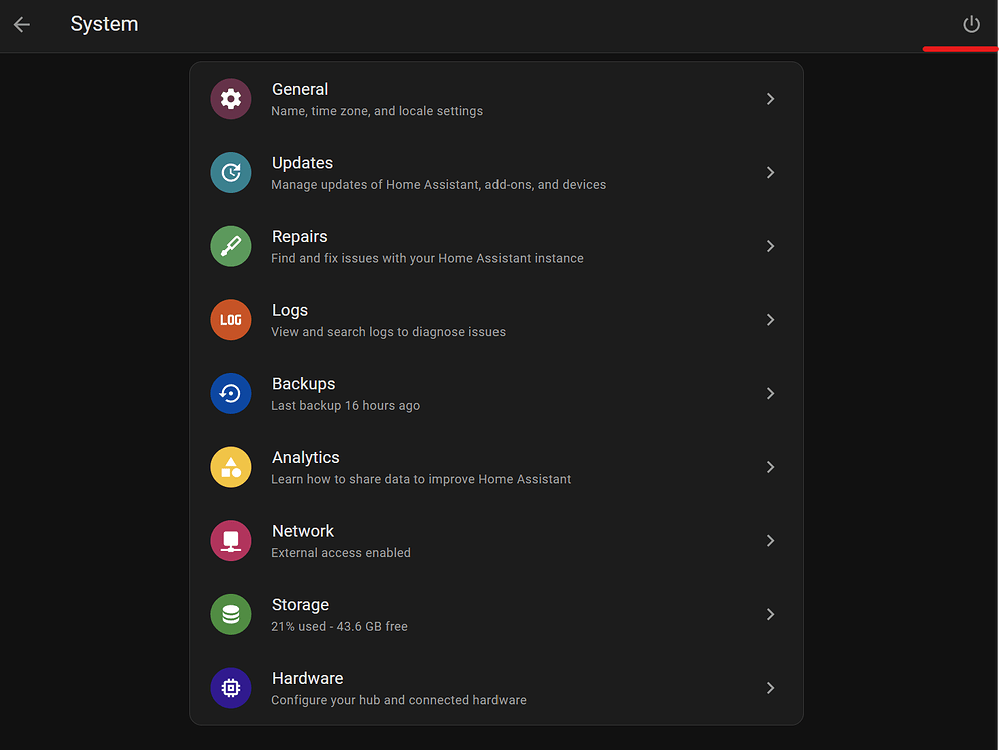Screen dimensions: 999x750
Task: Click the yellow Analytics shapes icon
Action: click(x=231, y=467)
